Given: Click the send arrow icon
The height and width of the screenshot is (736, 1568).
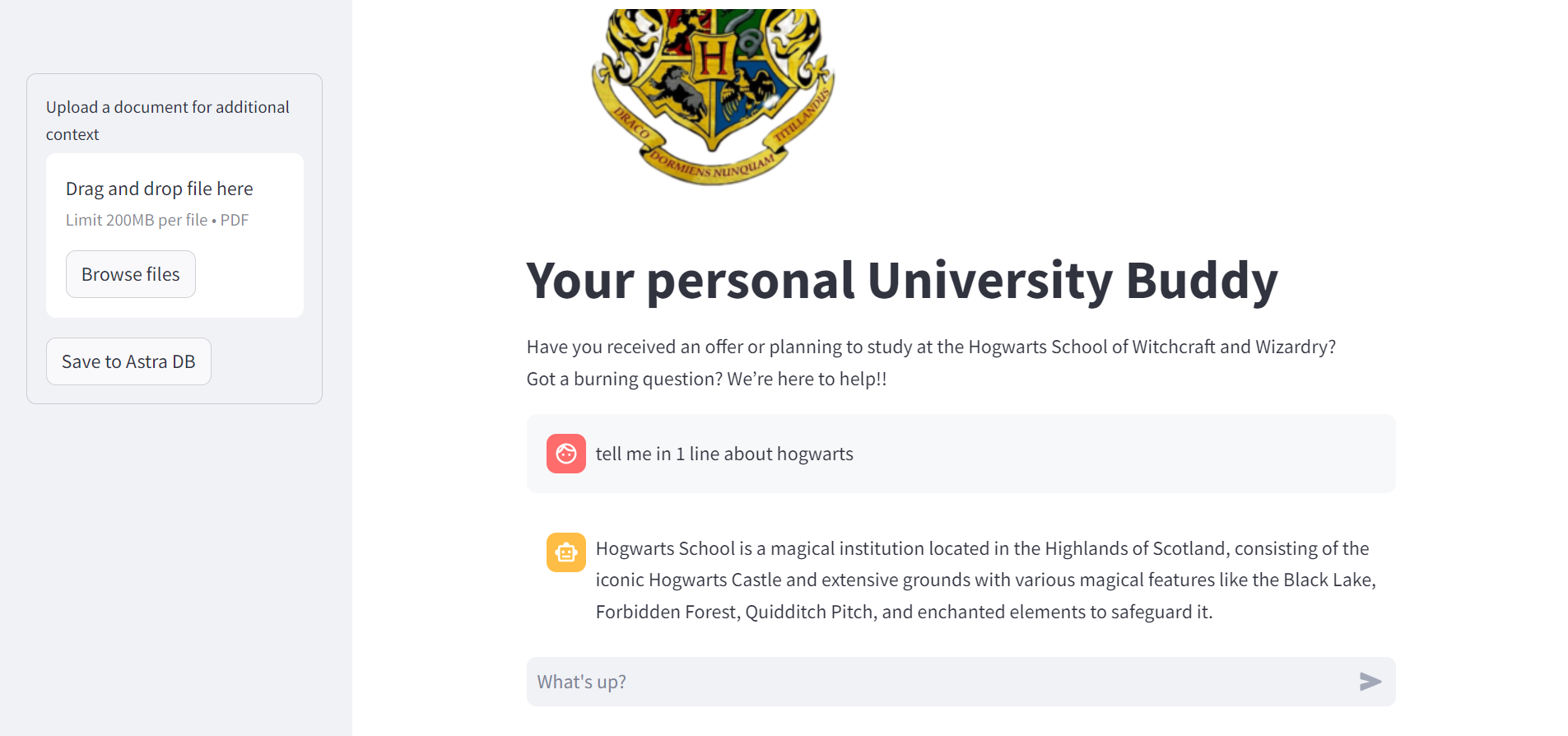Looking at the screenshot, I should point(1370,682).
